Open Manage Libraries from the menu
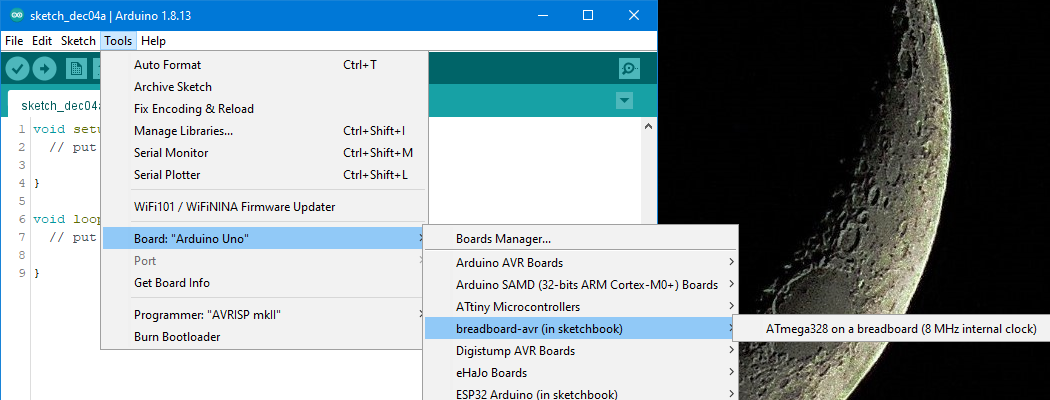 265,131
